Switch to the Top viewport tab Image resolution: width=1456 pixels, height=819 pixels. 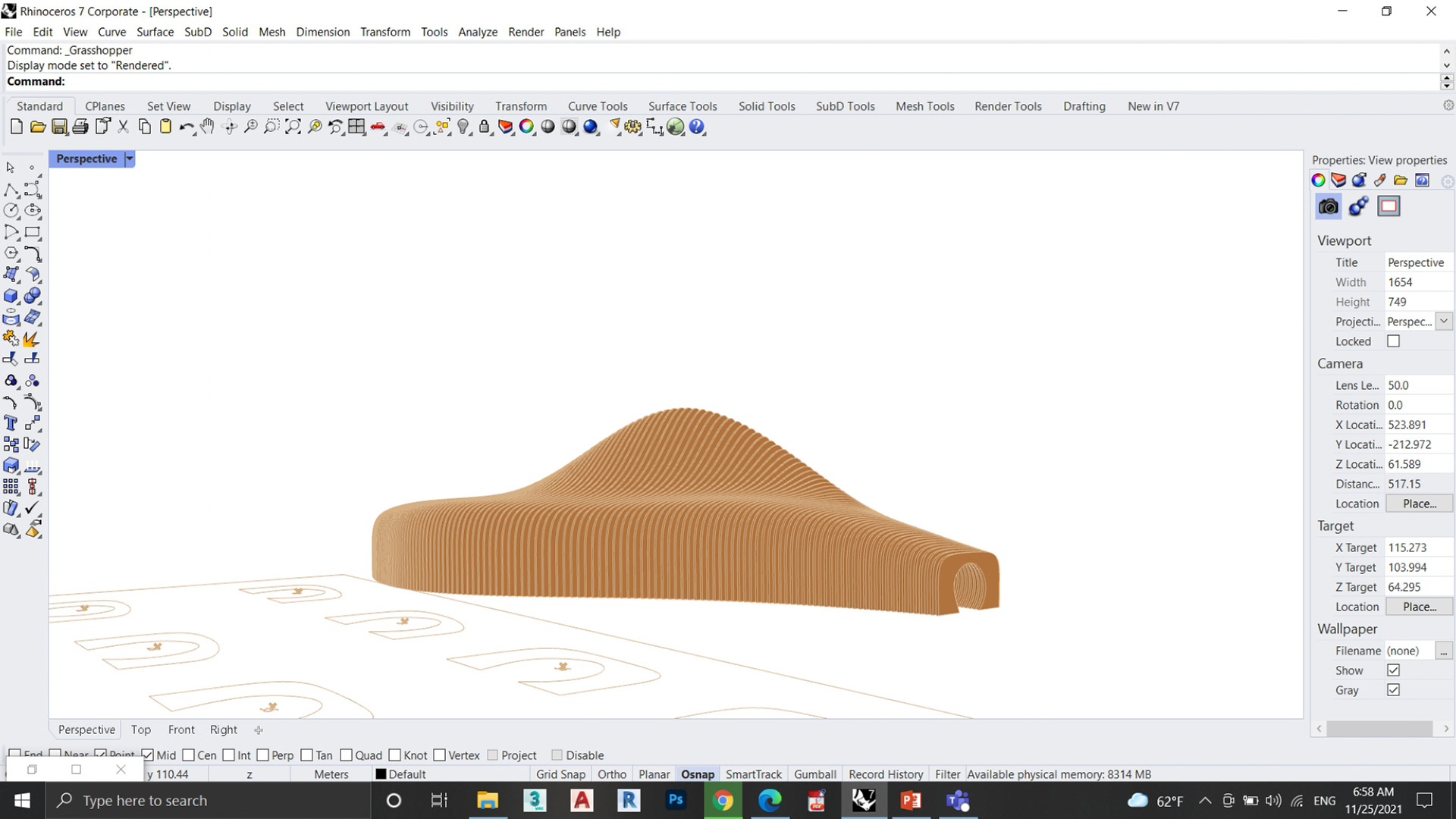(x=141, y=730)
